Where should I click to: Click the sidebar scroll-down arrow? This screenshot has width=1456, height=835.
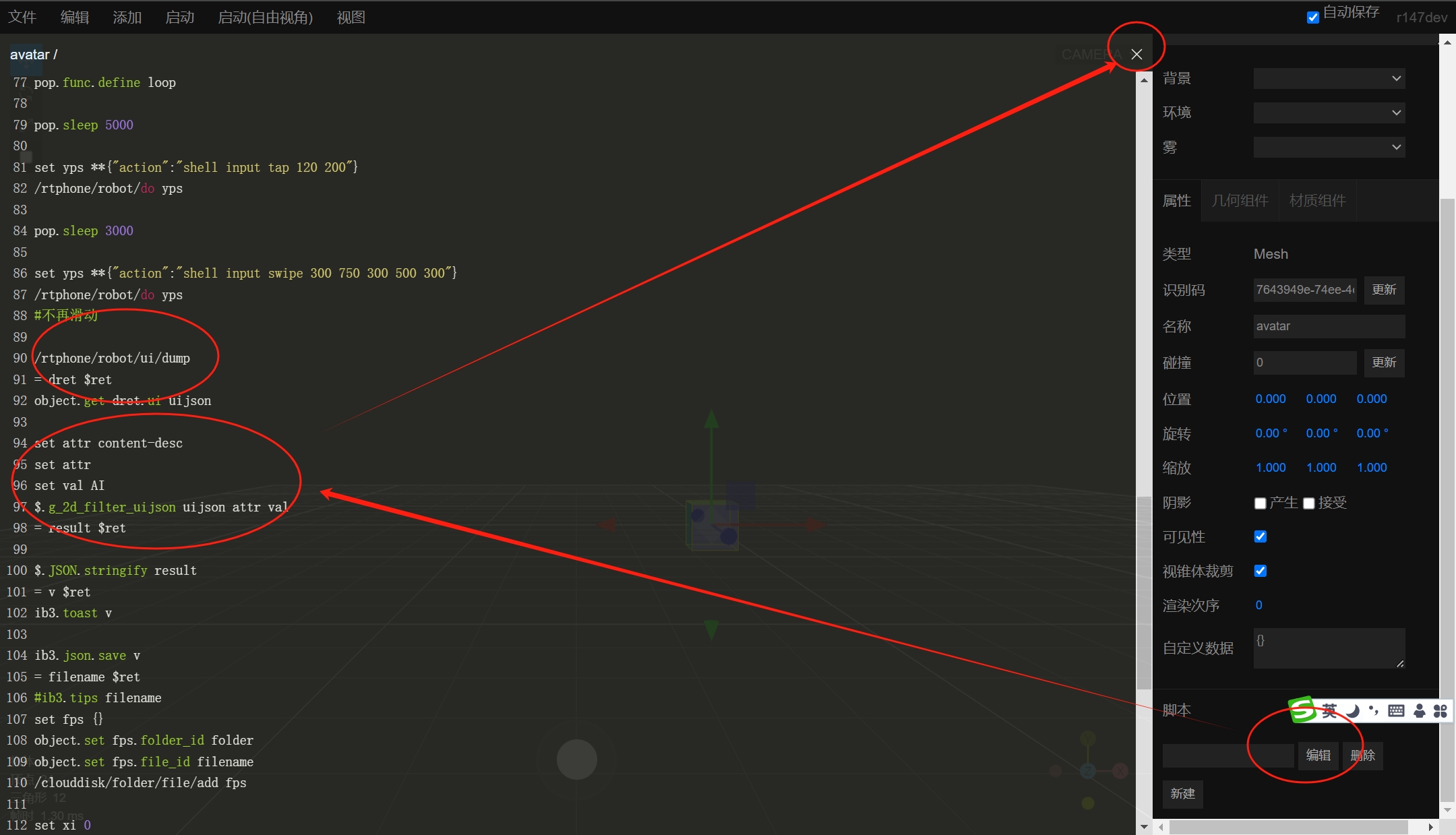[1447, 809]
